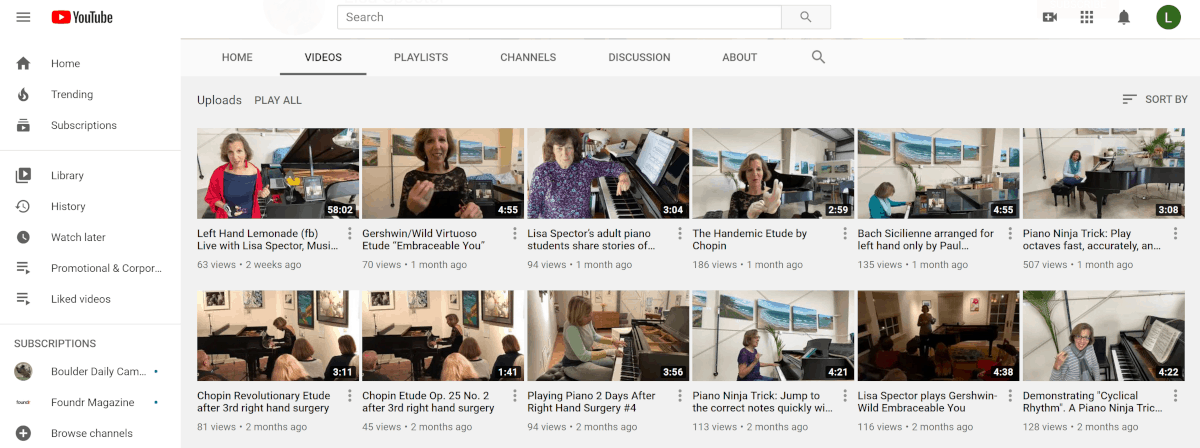
Task: Select the VIDEOS tab
Action: (323, 58)
